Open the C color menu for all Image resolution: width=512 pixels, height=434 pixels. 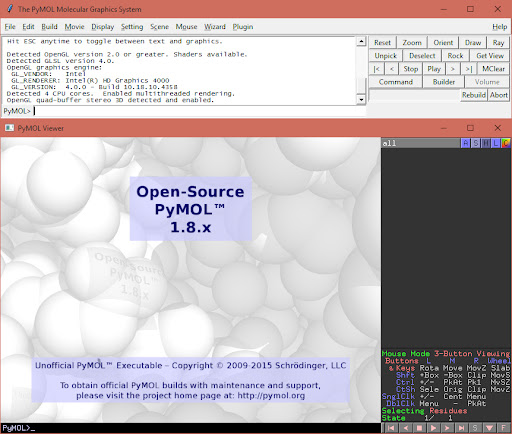(506, 143)
